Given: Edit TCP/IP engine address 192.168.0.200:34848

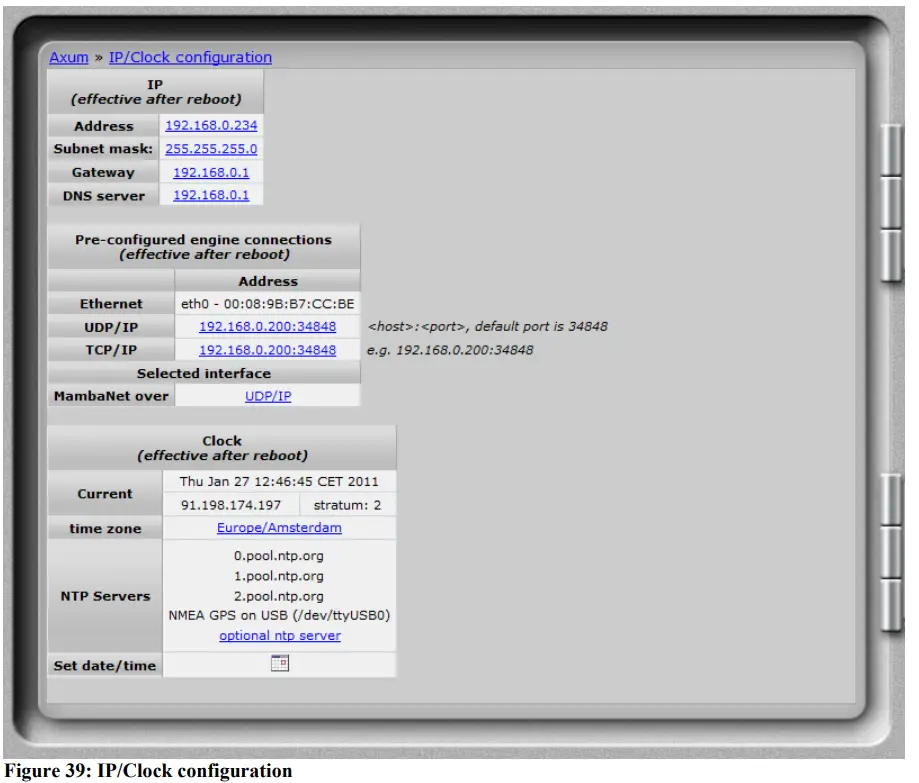Looking at the screenshot, I should pyautogui.click(x=267, y=350).
